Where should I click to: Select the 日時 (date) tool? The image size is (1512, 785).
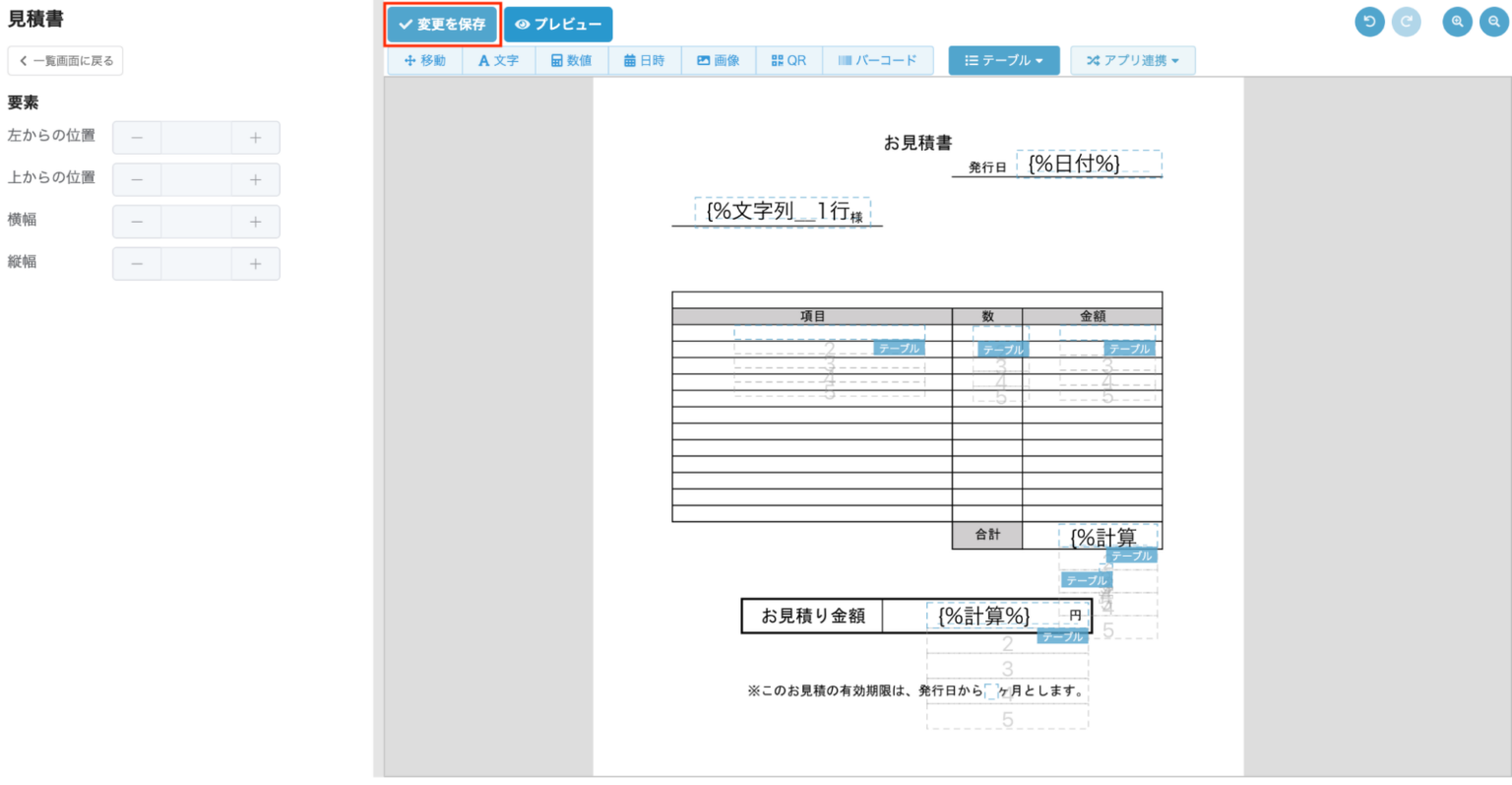pos(645,60)
